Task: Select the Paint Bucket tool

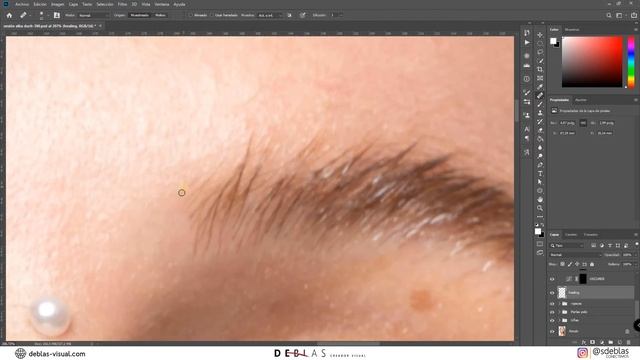Action: point(540,139)
